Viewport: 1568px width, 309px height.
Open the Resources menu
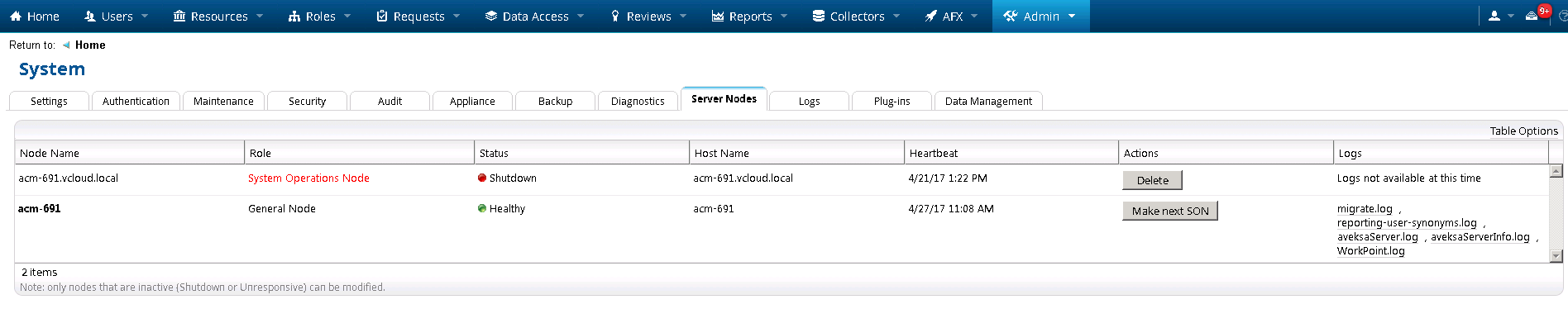pos(218,16)
